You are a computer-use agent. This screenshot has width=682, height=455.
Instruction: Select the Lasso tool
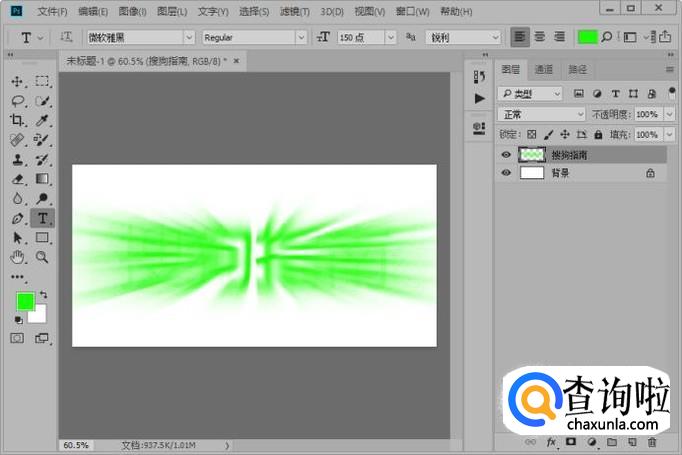[x=17, y=101]
